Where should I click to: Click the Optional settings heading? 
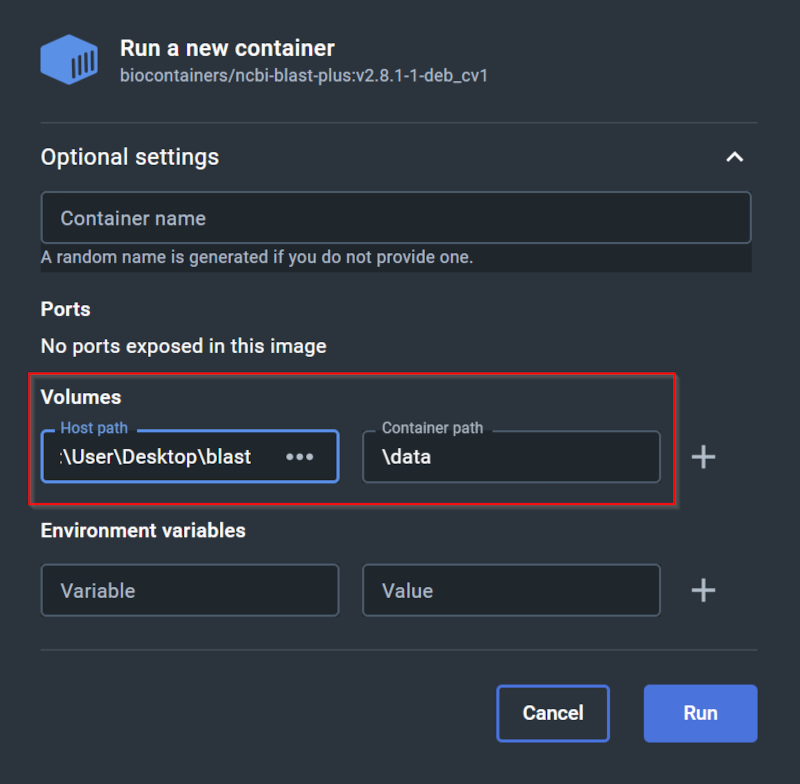tap(130, 157)
